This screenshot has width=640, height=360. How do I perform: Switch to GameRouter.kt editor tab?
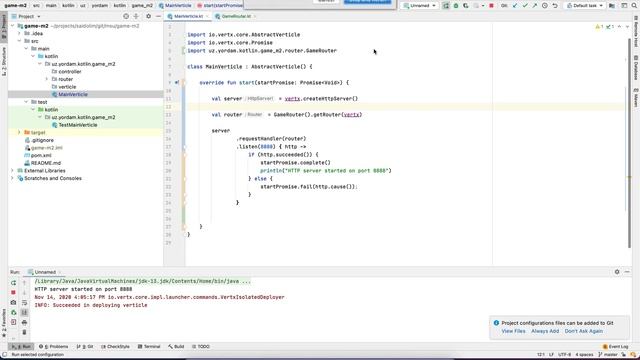pyautogui.click(x=236, y=16)
